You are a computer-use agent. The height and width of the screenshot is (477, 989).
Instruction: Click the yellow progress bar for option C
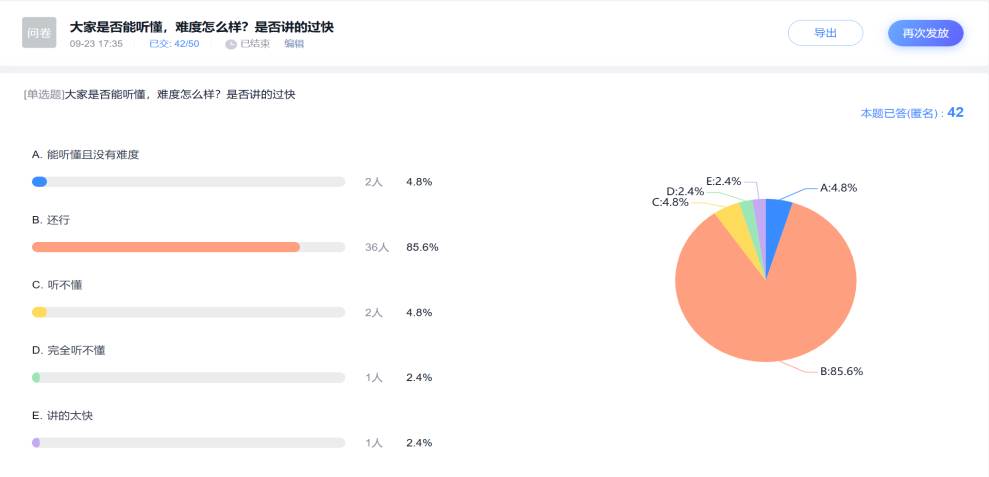coord(40,312)
